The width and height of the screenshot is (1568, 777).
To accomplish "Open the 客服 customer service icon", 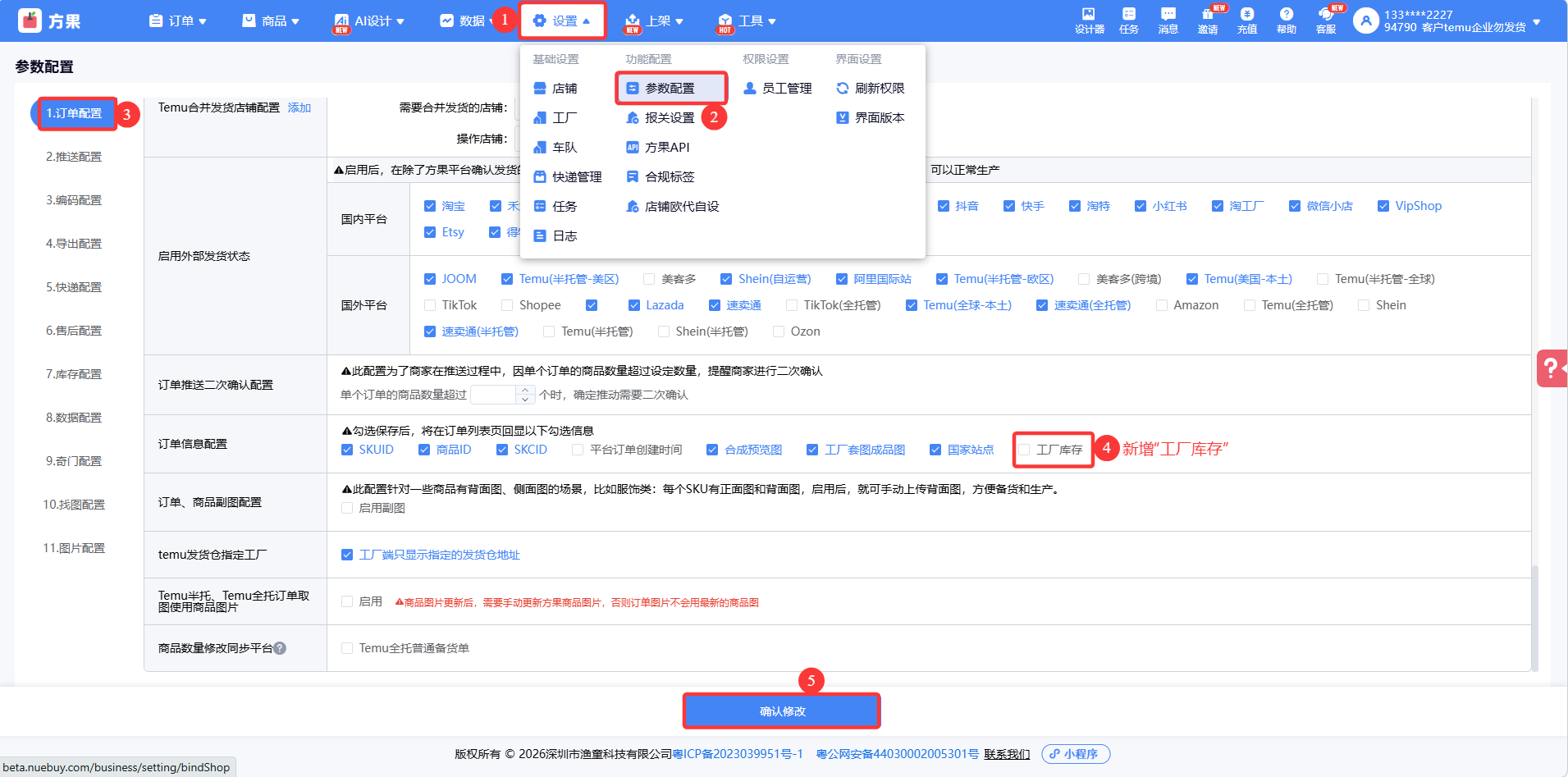I will coord(1325,21).
